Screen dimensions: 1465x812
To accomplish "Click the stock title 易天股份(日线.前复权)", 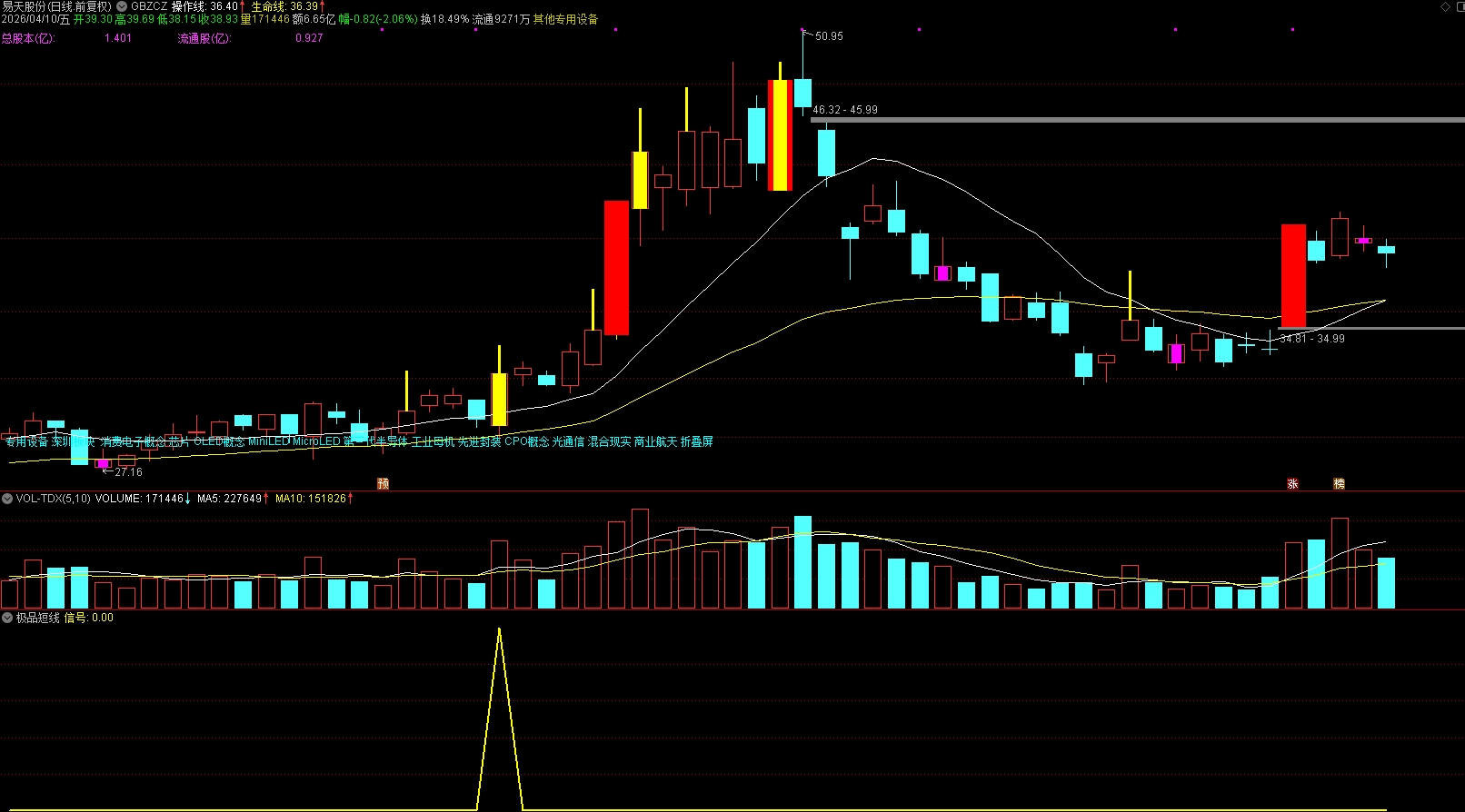I will tap(56, 6).
